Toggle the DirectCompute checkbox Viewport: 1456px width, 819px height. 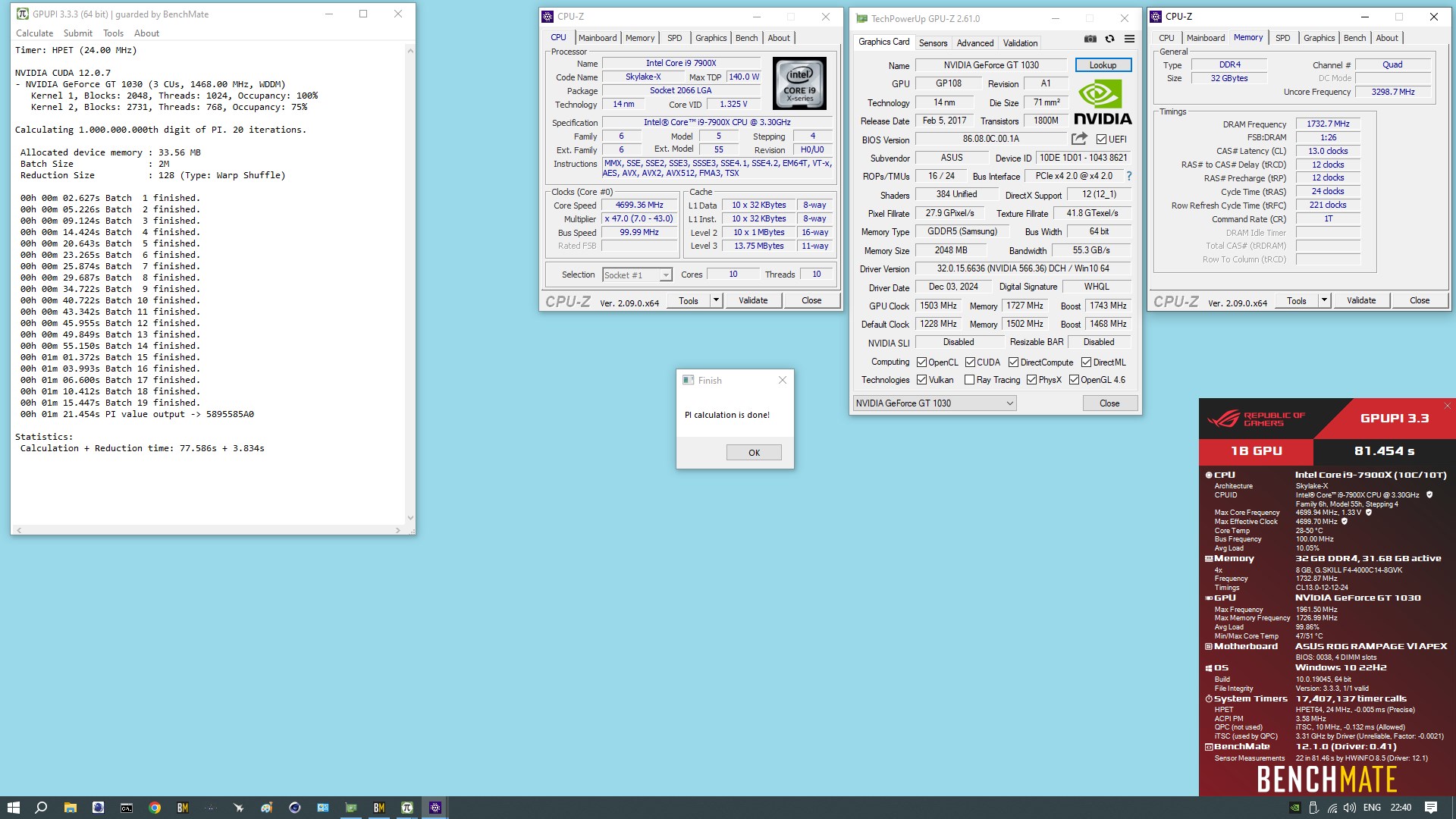point(1013,362)
